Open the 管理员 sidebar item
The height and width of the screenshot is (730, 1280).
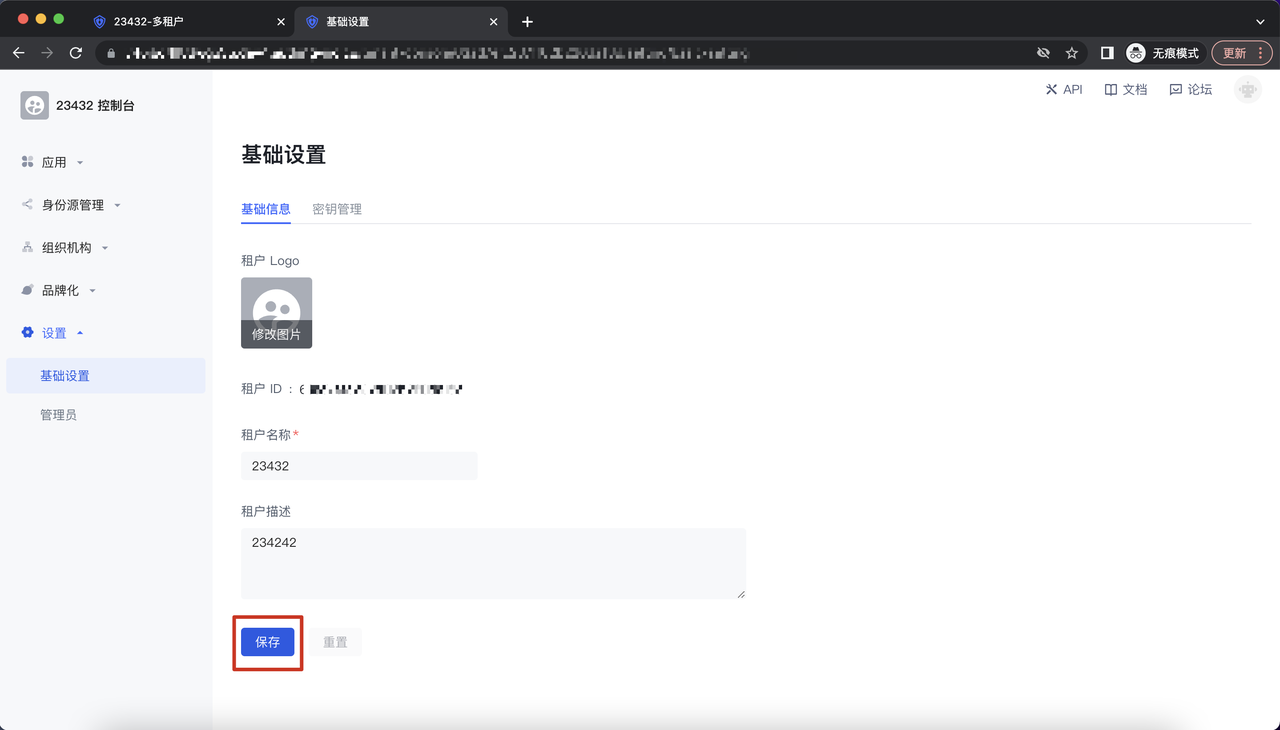(58, 415)
